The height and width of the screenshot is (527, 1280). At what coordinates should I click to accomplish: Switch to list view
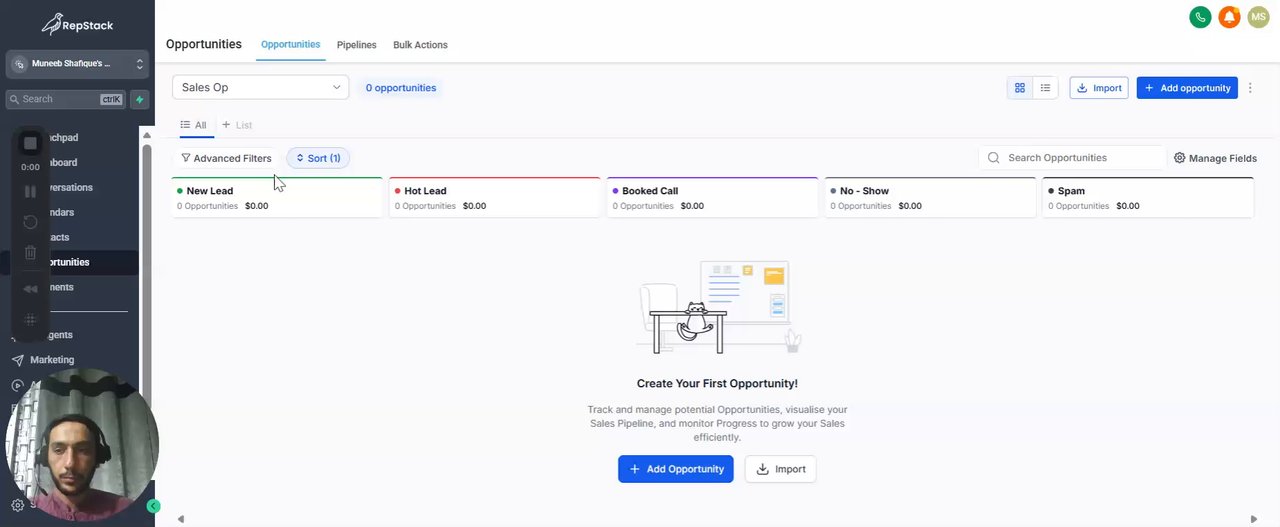coord(1045,88)
